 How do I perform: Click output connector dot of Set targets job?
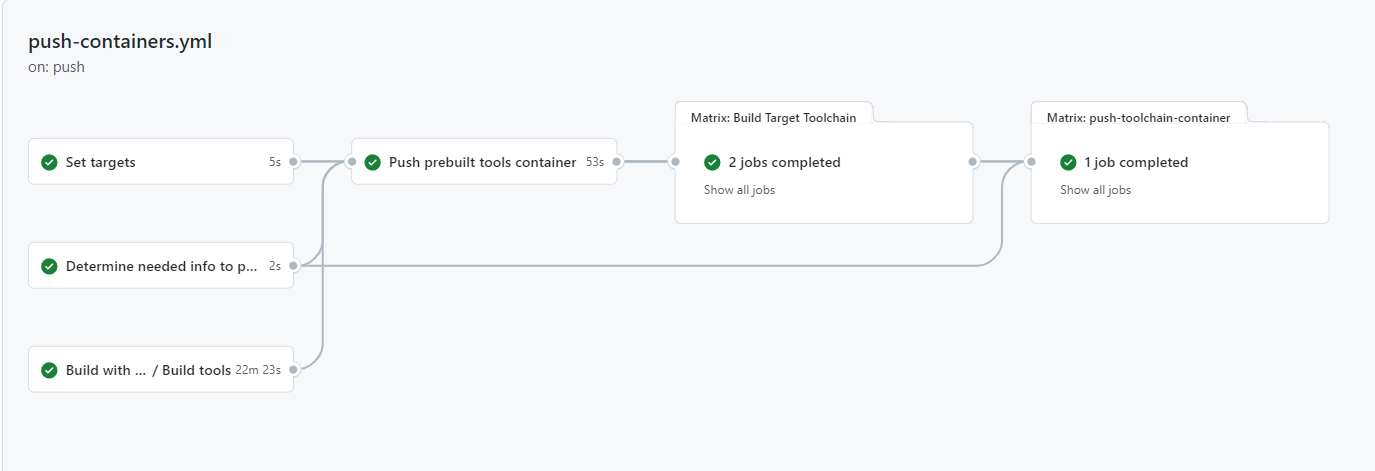point(293,161)
